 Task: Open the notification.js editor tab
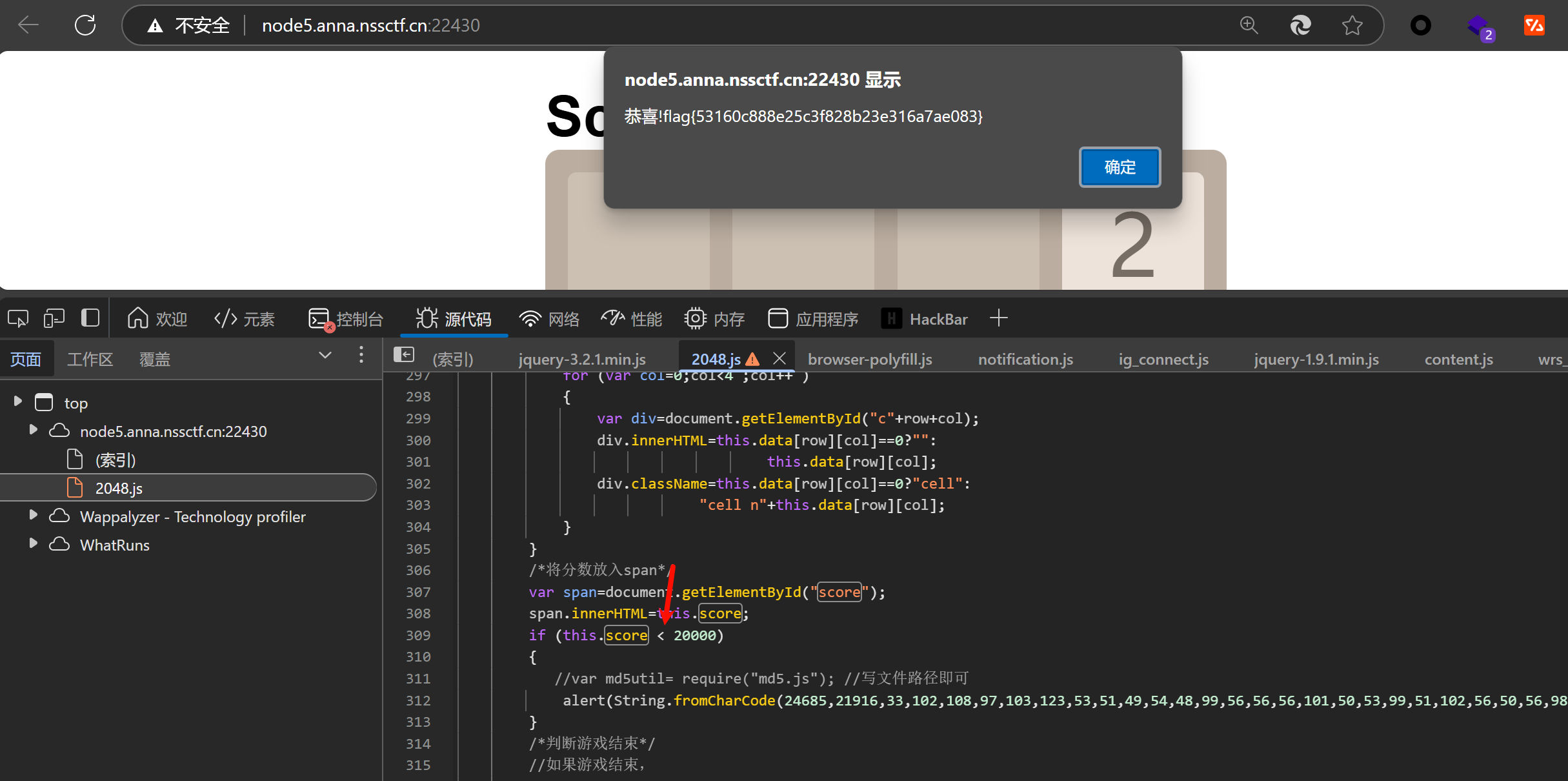click(1025, 360)
